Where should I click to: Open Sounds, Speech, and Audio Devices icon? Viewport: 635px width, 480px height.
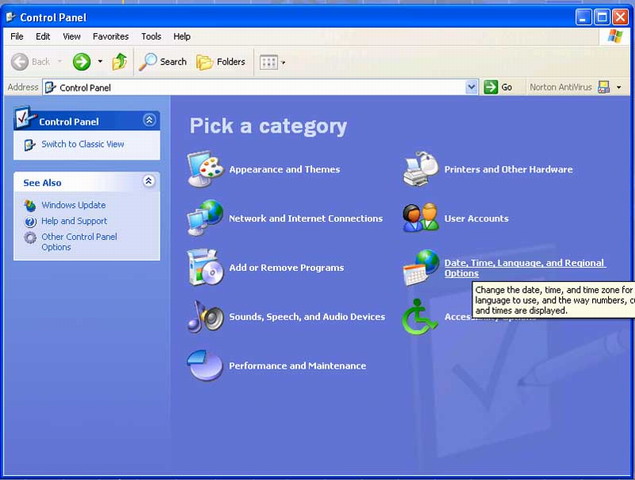(205, 316)
